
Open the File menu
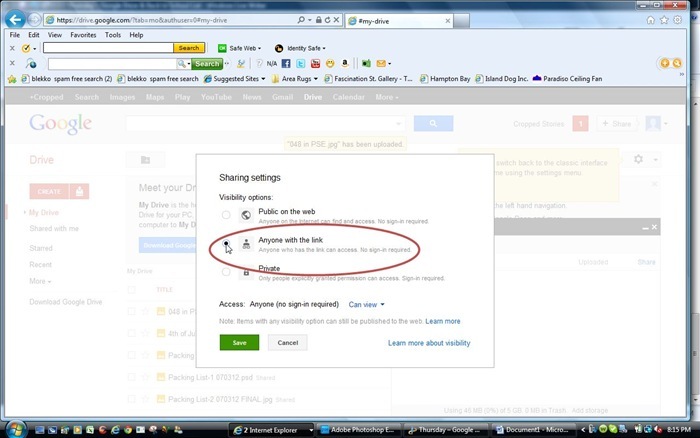15,35
